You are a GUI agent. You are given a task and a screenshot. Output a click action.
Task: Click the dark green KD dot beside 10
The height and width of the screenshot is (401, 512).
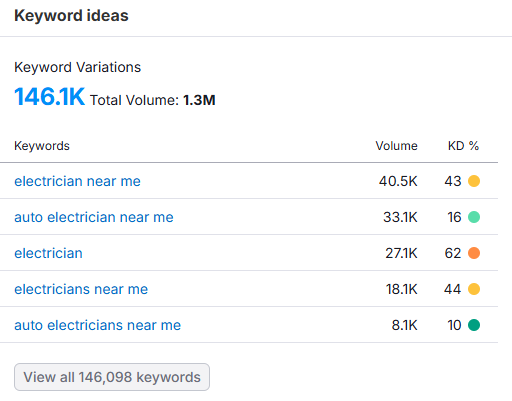tap(474, 325)
